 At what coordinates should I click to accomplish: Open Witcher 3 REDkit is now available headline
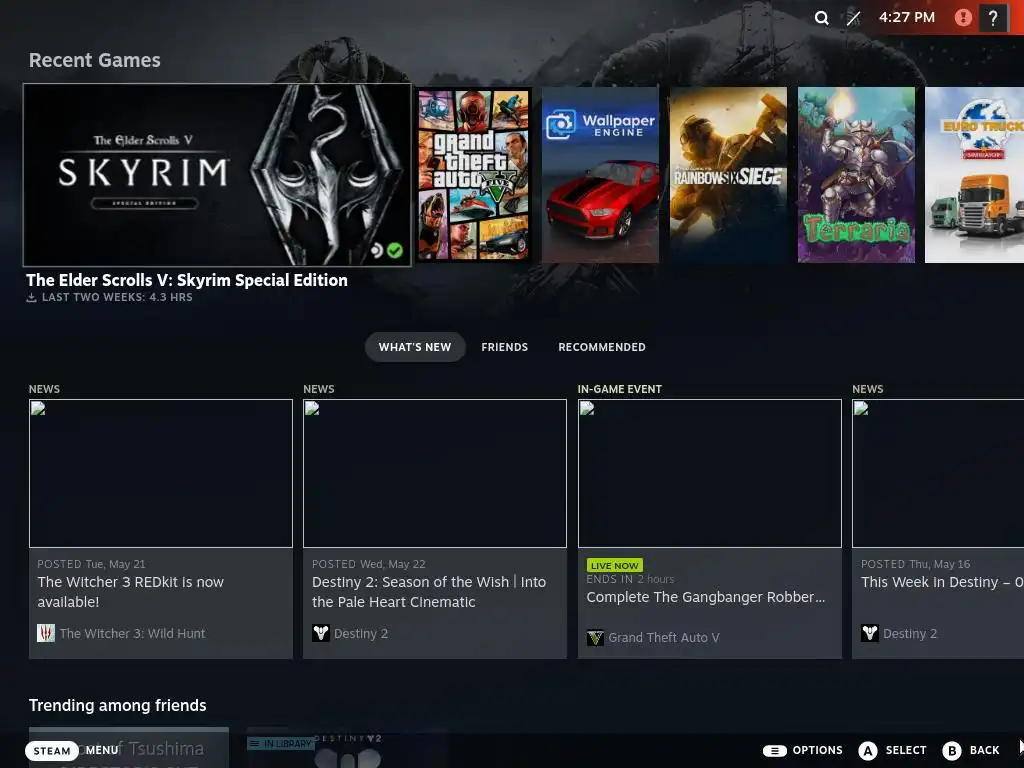coord(131,592)
